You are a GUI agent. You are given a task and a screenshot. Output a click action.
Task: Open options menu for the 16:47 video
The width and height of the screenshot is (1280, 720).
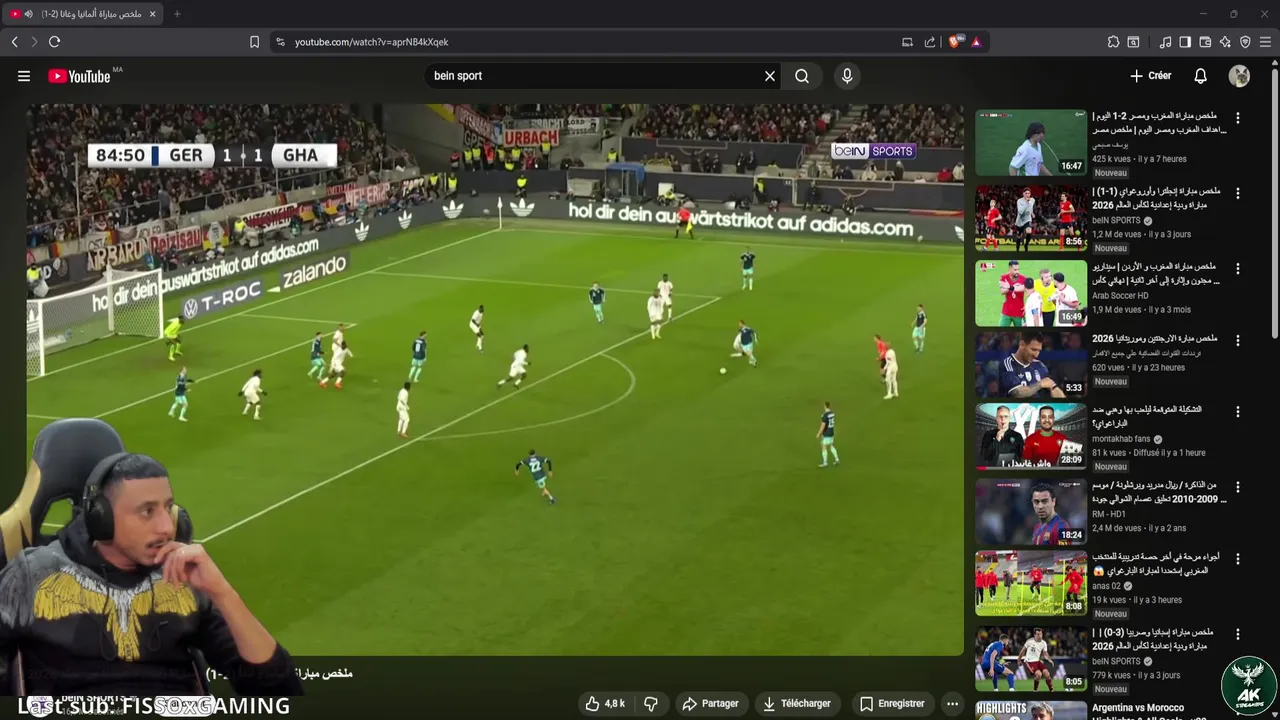pyautogui.click(x=1238, y=118)
